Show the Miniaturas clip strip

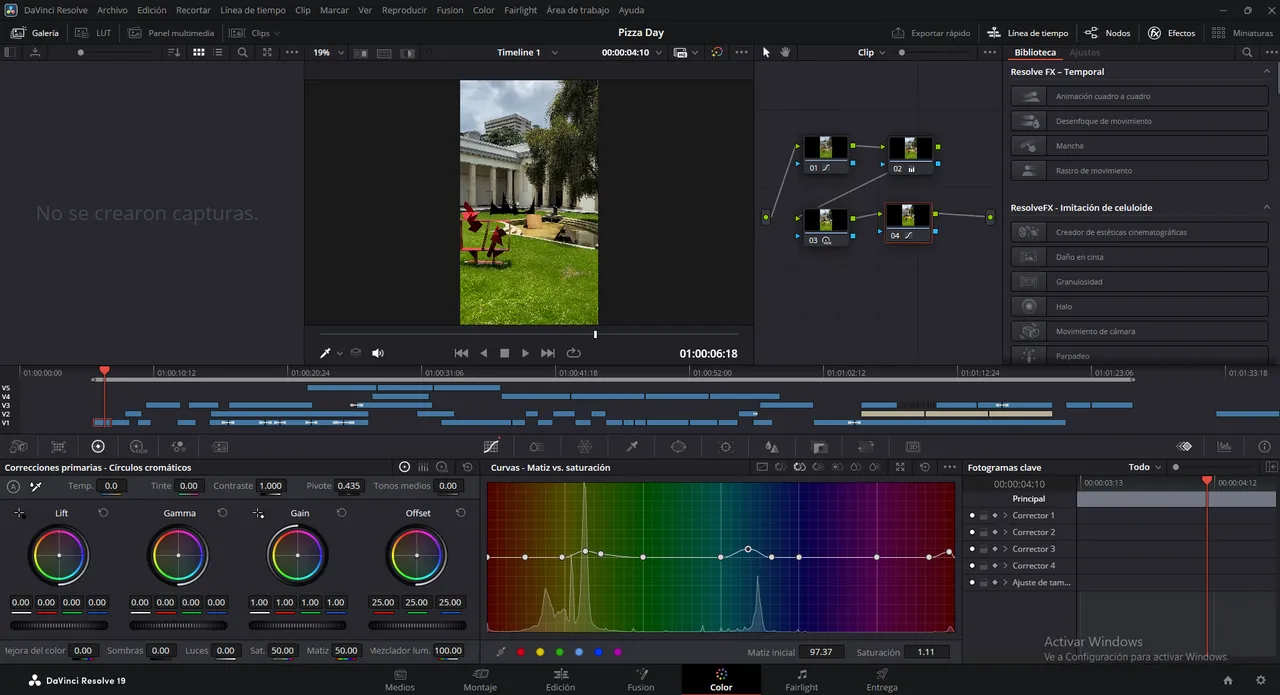point(1242,33)
